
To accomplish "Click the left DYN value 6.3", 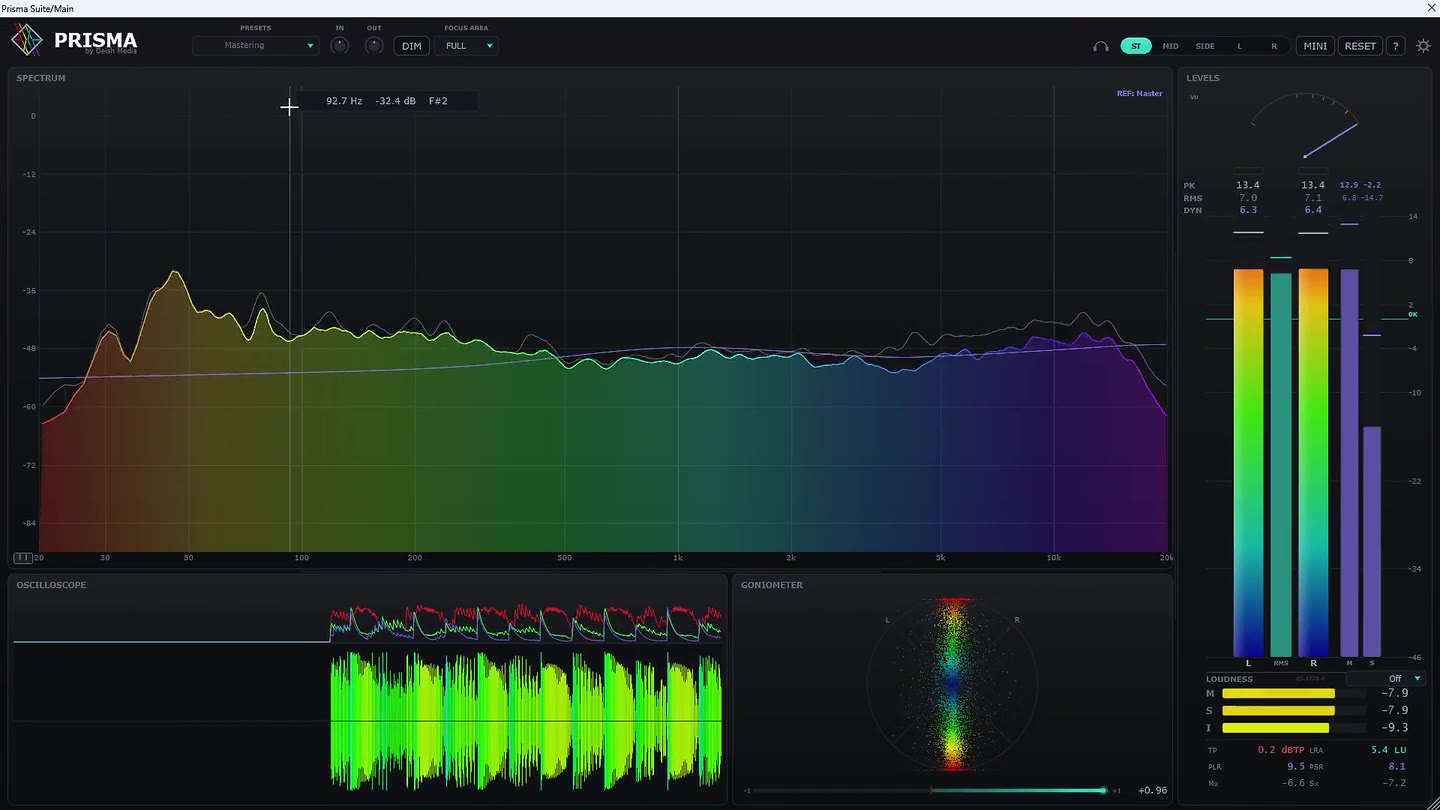I will [1247, 210].
